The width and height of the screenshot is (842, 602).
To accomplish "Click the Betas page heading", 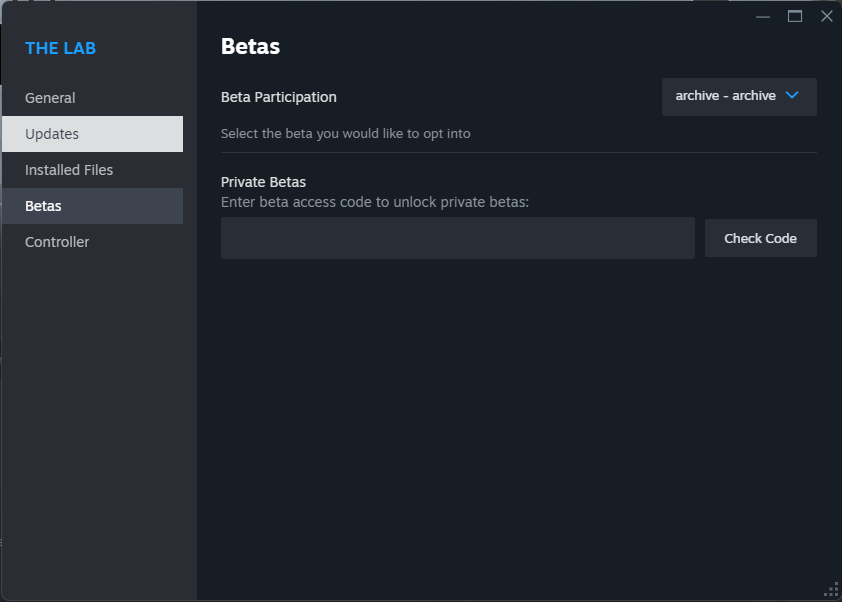I will [250, 46].
